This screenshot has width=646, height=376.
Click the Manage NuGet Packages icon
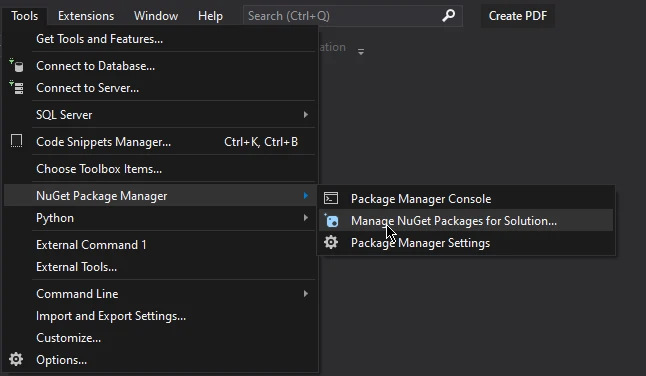click(331, 220)
